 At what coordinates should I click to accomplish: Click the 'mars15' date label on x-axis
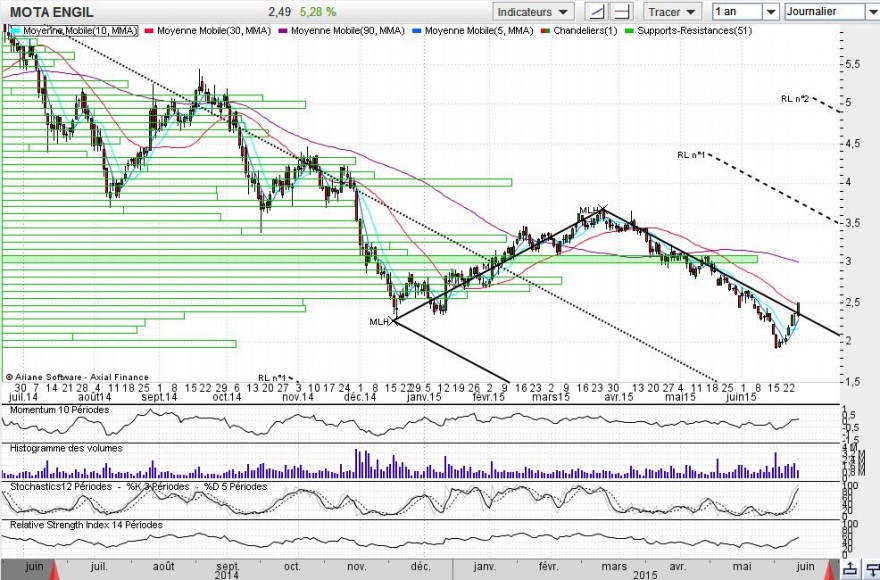(551, 397)
